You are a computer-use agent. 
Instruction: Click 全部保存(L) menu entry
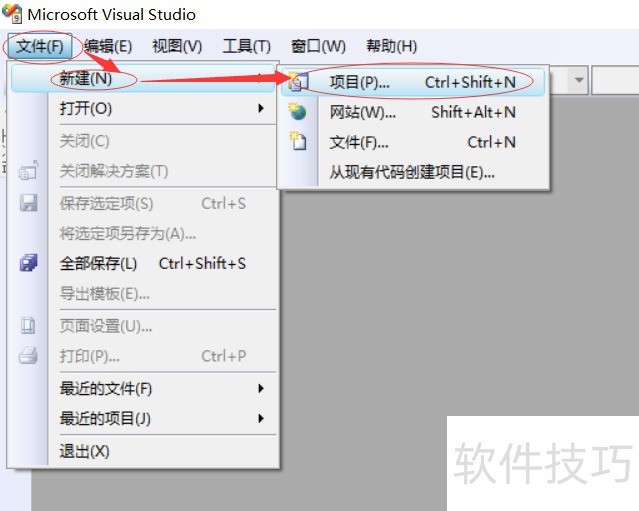point(143,264)
